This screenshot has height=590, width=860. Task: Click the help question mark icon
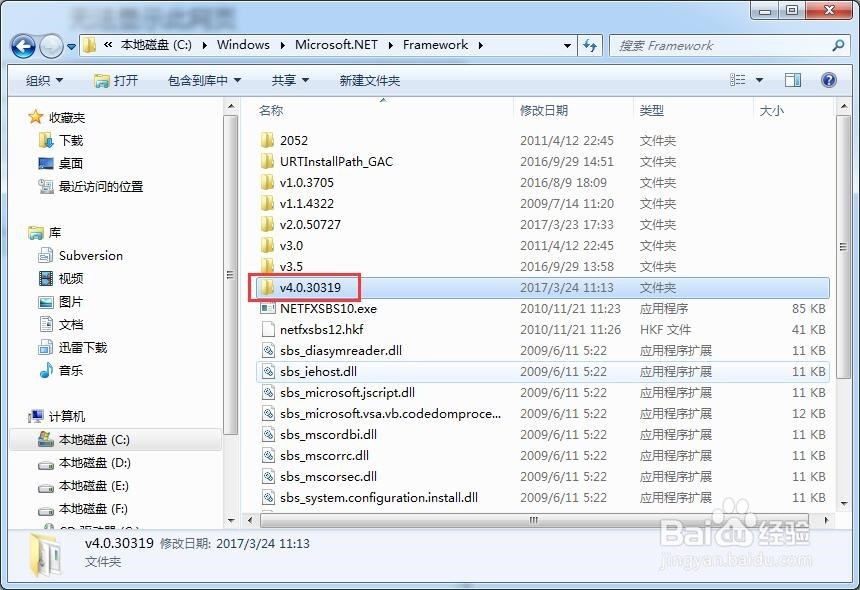tap(829, 80)
